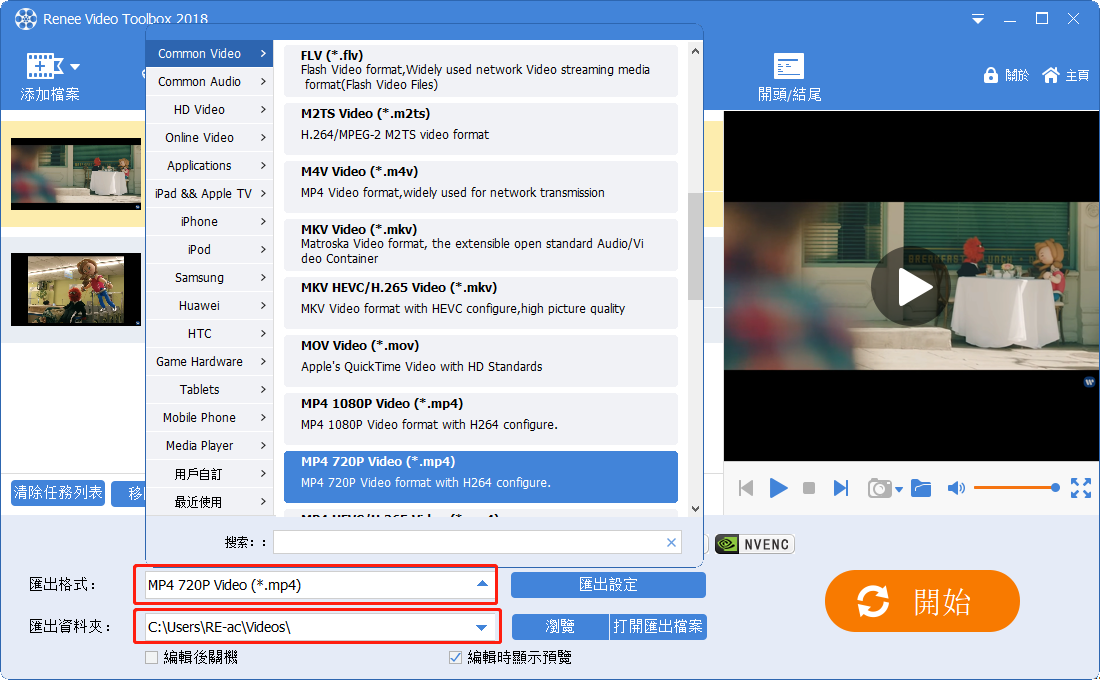Select the iPad && Apple TV category

[209, 194]
